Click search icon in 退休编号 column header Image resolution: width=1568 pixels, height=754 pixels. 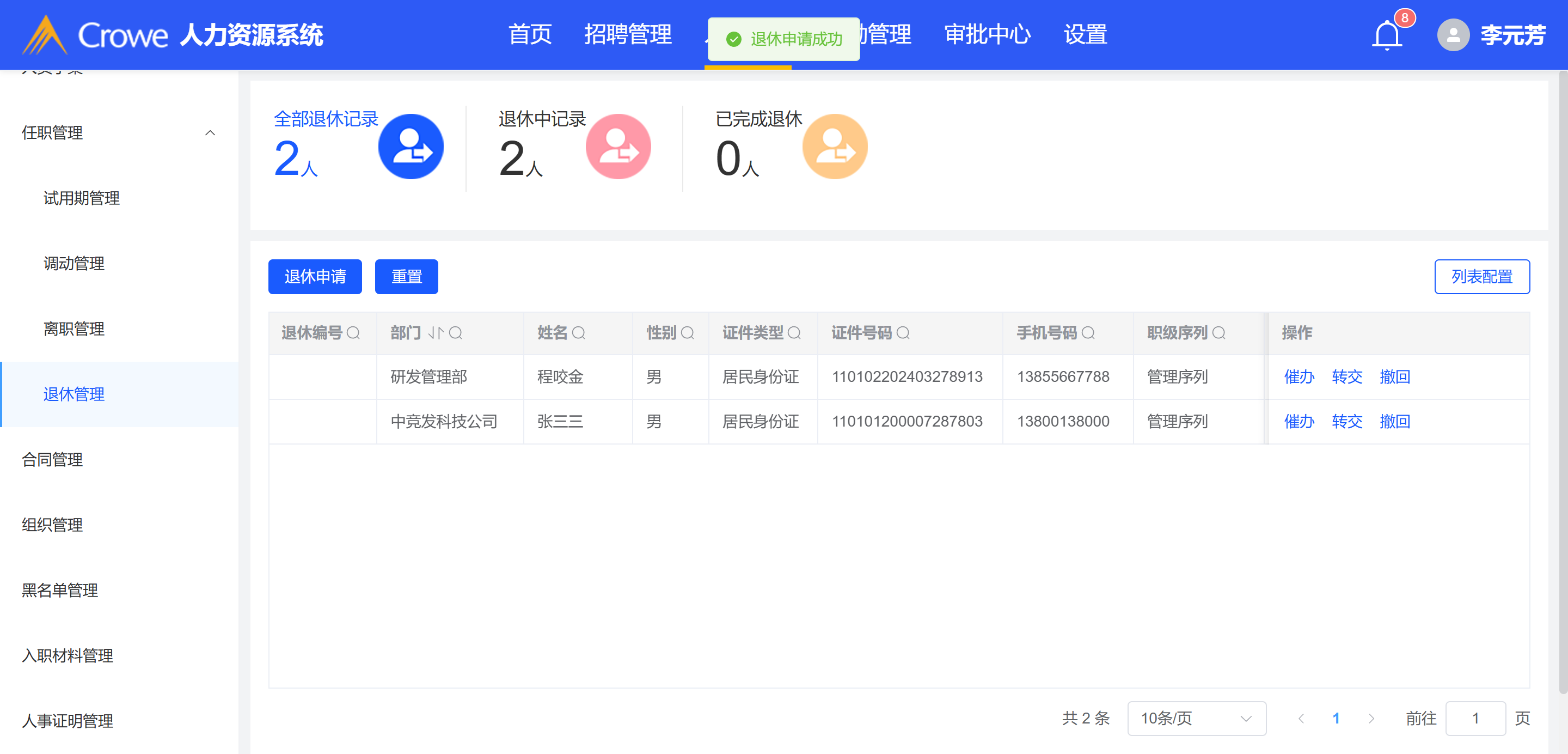[x=353, y=332]
